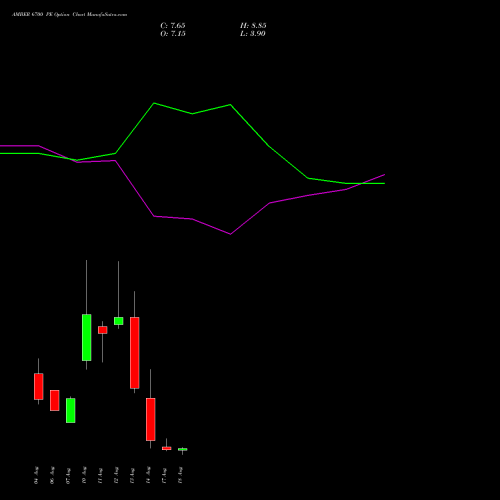Select the close value 'C: 7.65'
This screenshot has height=500, width=500.
(x=173, y=26)
